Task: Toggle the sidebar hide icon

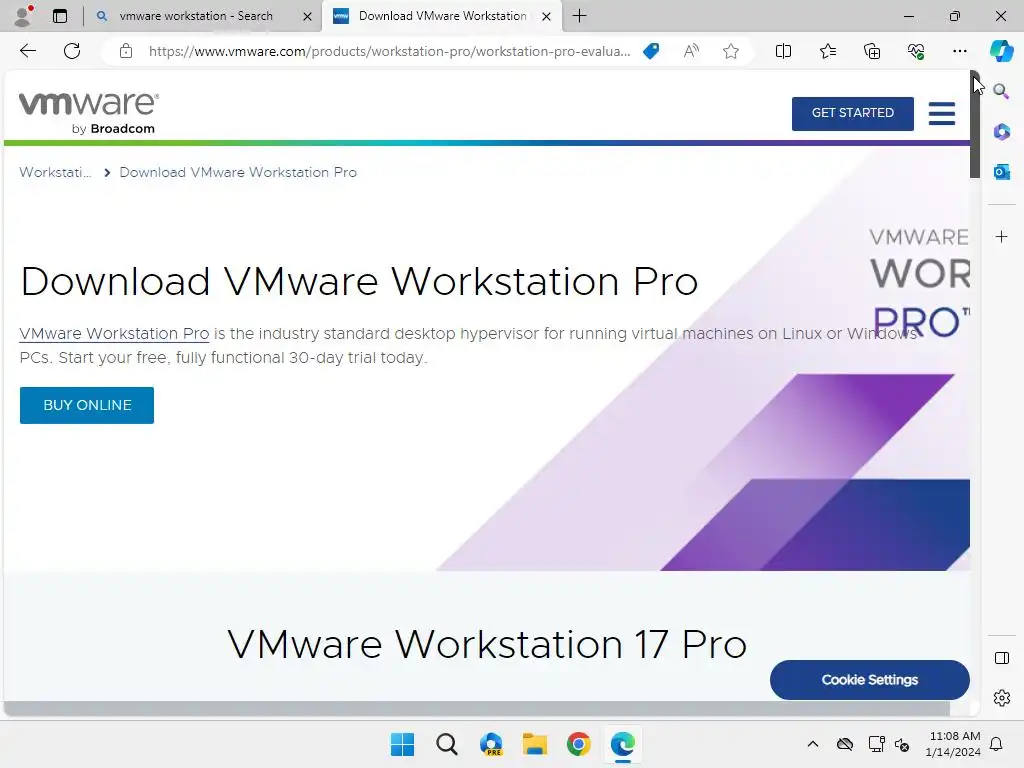Action: [1001, 658]
